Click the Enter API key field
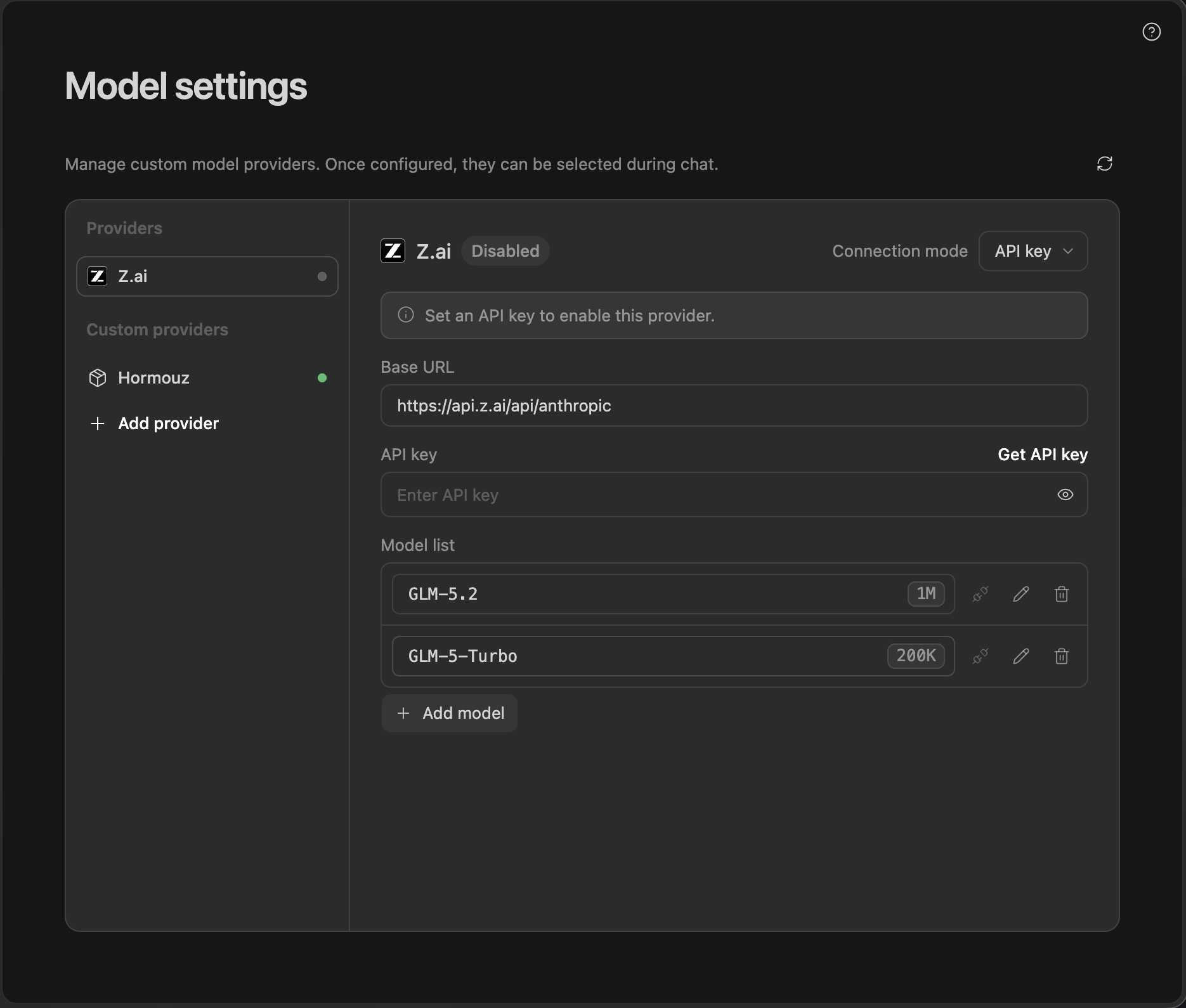The image size is (1186, 1008). click(734, 494)
